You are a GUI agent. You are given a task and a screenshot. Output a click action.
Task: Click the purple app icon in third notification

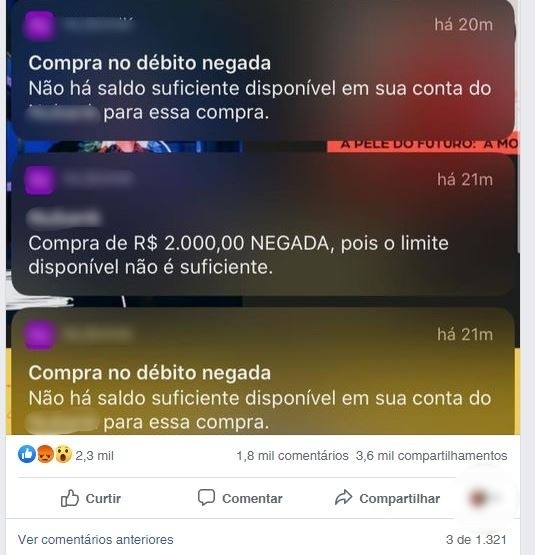point(39,335)
